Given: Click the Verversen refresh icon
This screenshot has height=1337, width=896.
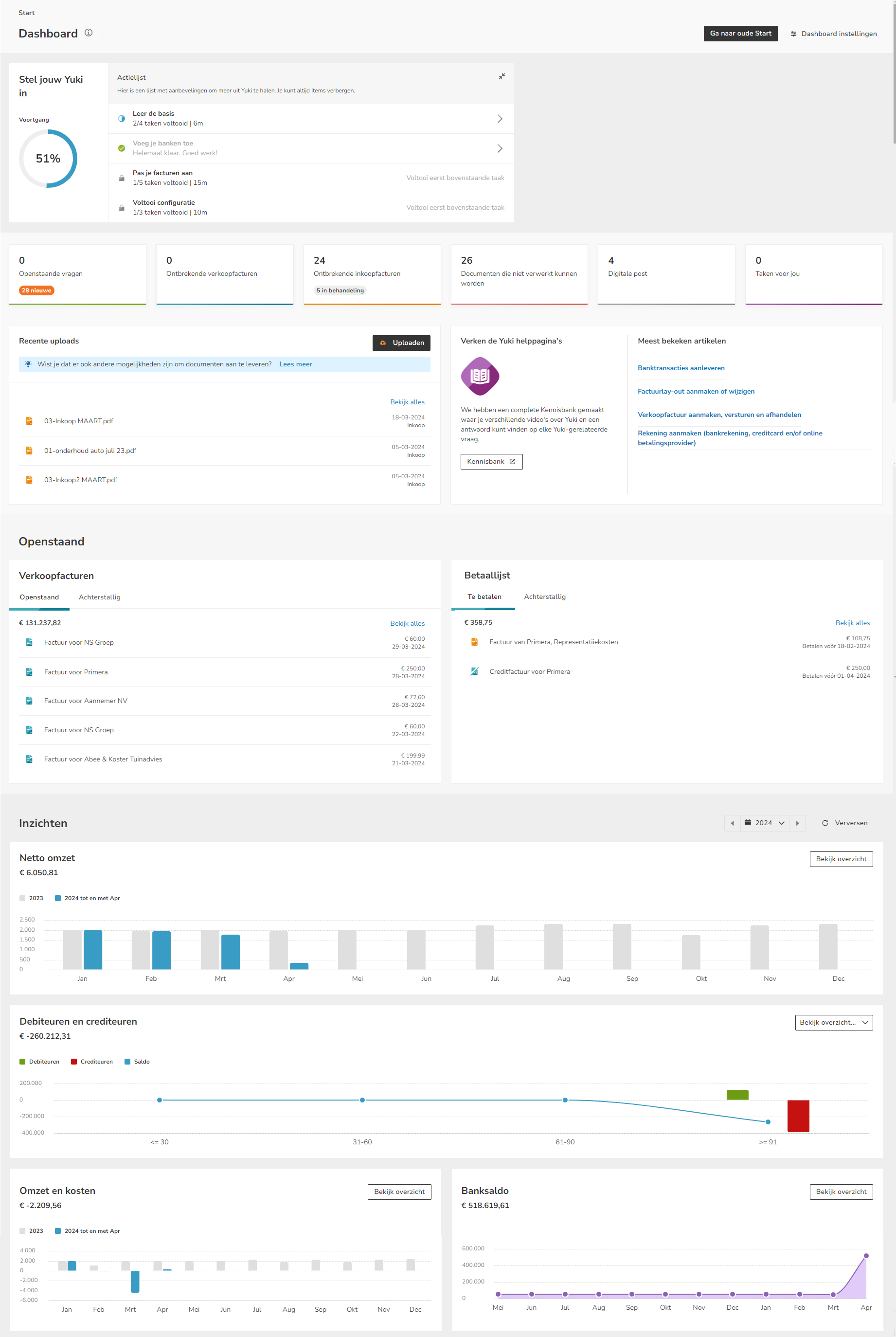Looking at the screenshot, I should [x=825, y=823].
